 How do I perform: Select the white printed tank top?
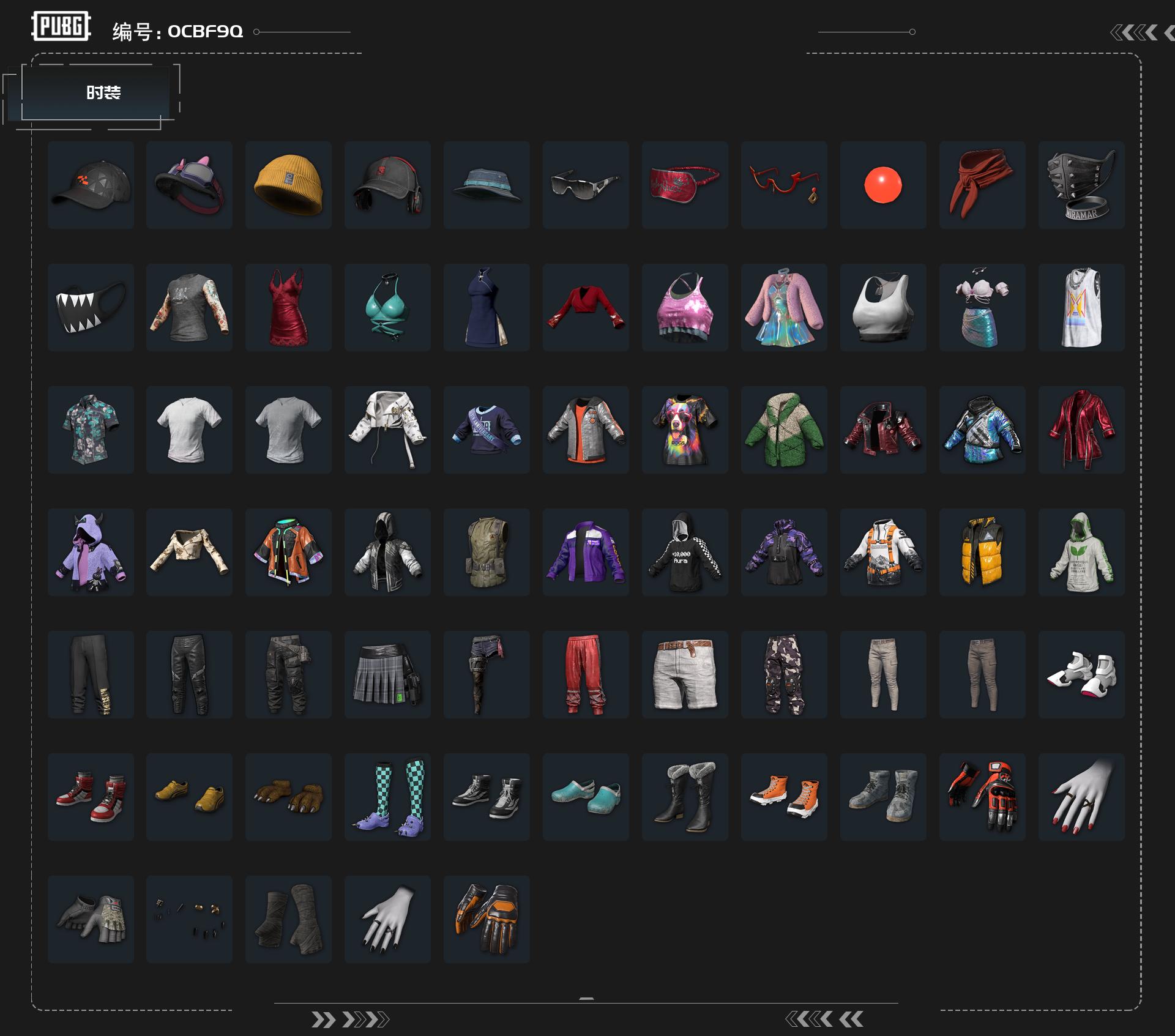tap(1081, 307)
